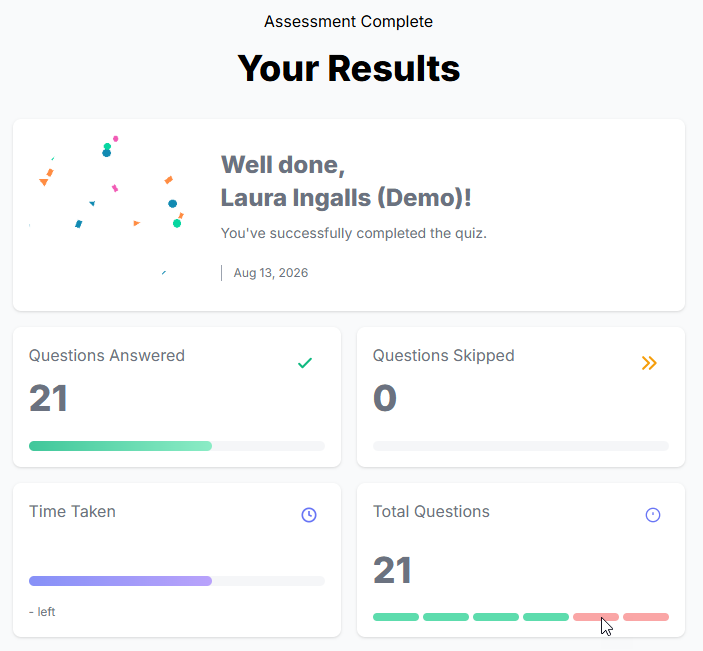703x651 pixels.
Task: Click the Total Questions count 21
Action: click(392, 570)
